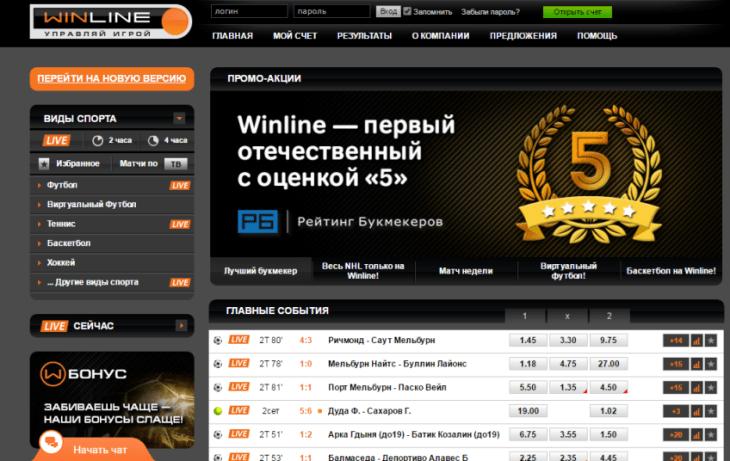
Task: Open the ПОМОЩЬ menu item
Action: pyautogui.click(x=597, y=36)
